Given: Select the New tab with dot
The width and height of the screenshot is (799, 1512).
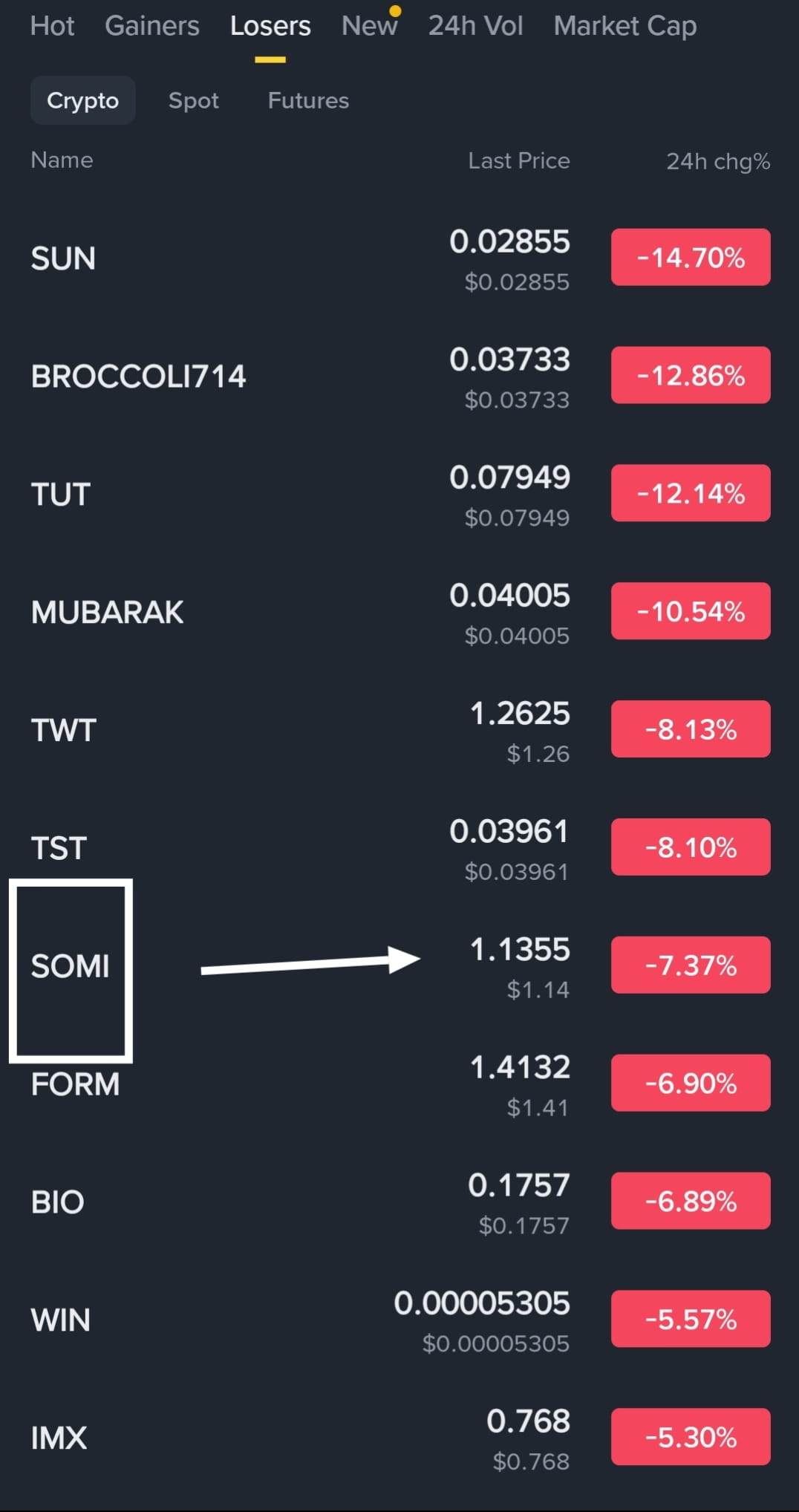Looking at the screenshot, I should point(370,26).
